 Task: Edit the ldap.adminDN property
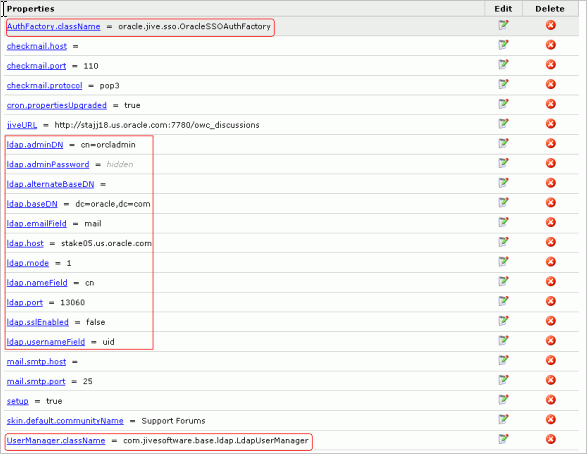[x=504, y=143]
